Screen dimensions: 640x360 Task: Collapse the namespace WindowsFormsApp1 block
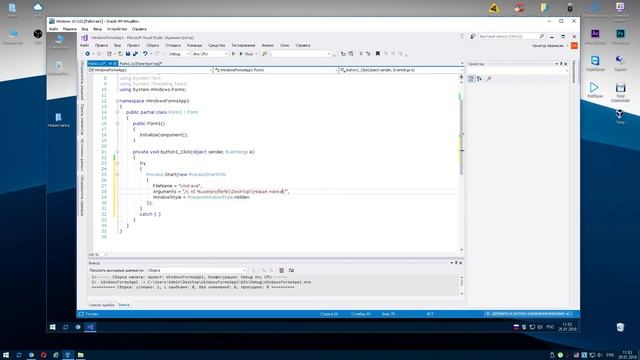[x=118, y=101]
